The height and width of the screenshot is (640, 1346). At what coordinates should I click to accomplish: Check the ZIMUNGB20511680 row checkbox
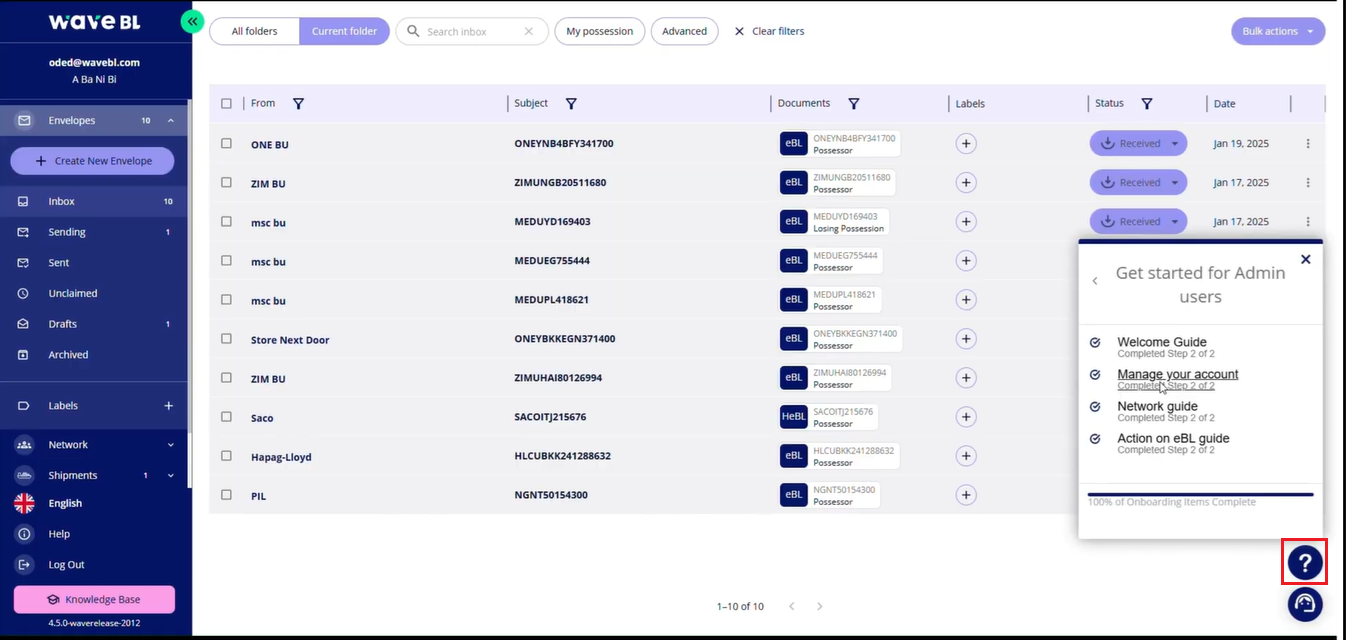pos(226,183)
